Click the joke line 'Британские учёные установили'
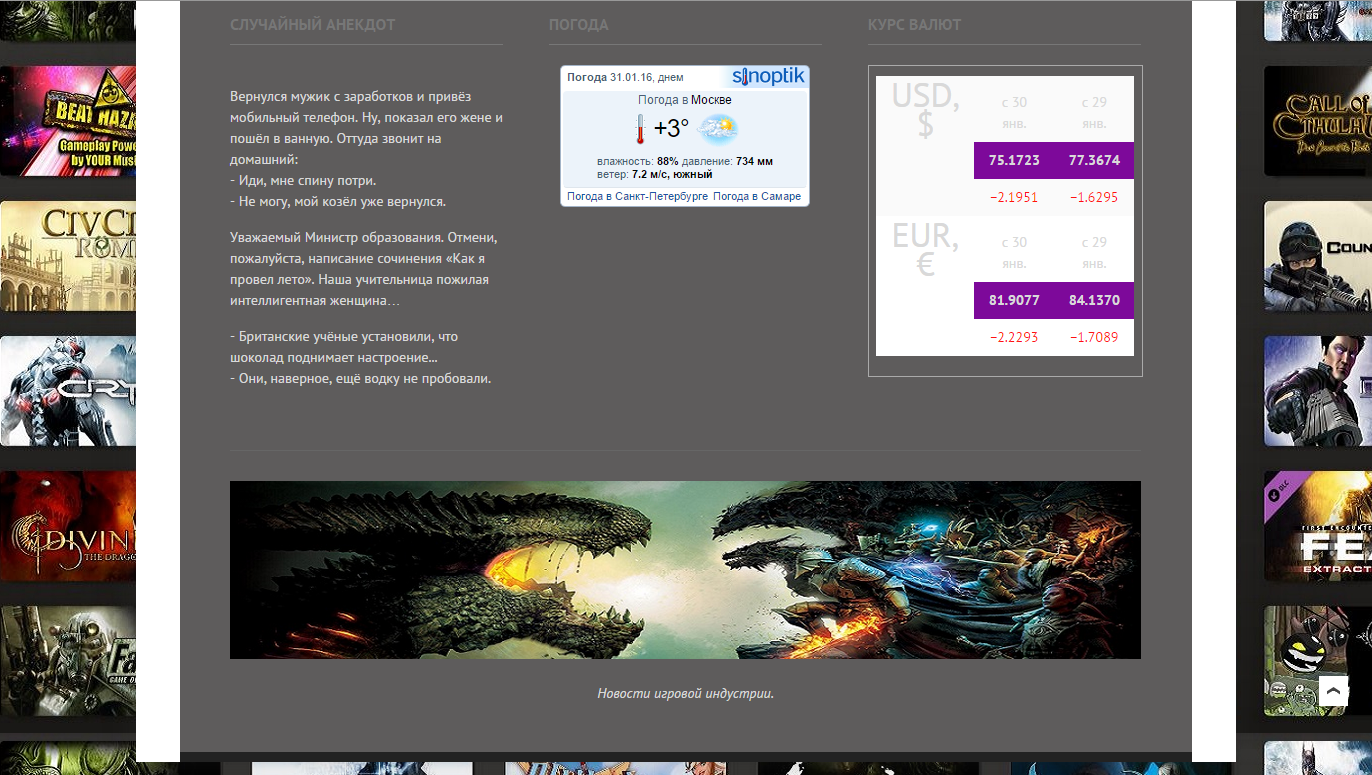The width and height of the screenshot is (1372, 775). [x=344, y=346]
